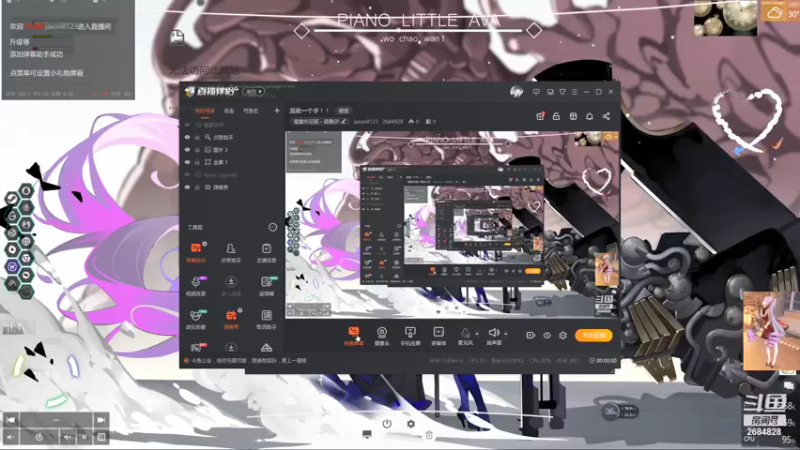The width and height of the screenshot is (800, 450).
Task: Open the store icon beside the bell
Action: [573, 116]
